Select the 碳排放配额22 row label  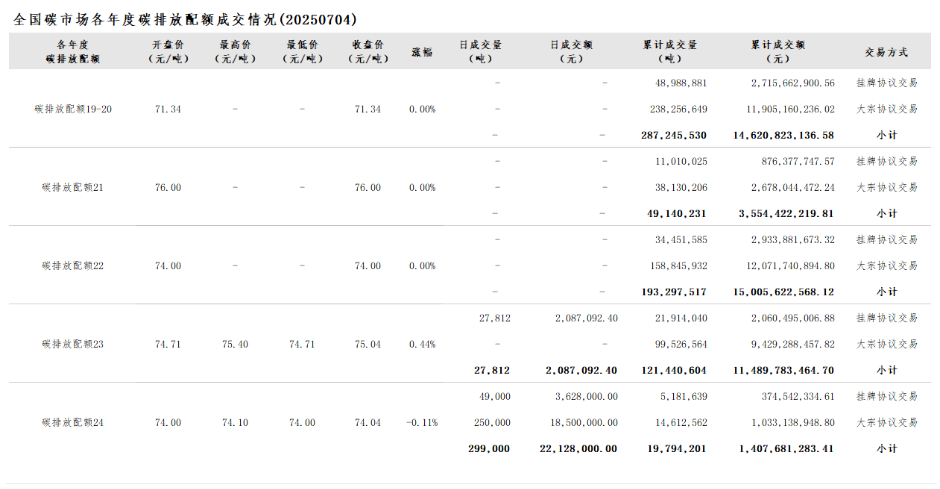(73, 266)
